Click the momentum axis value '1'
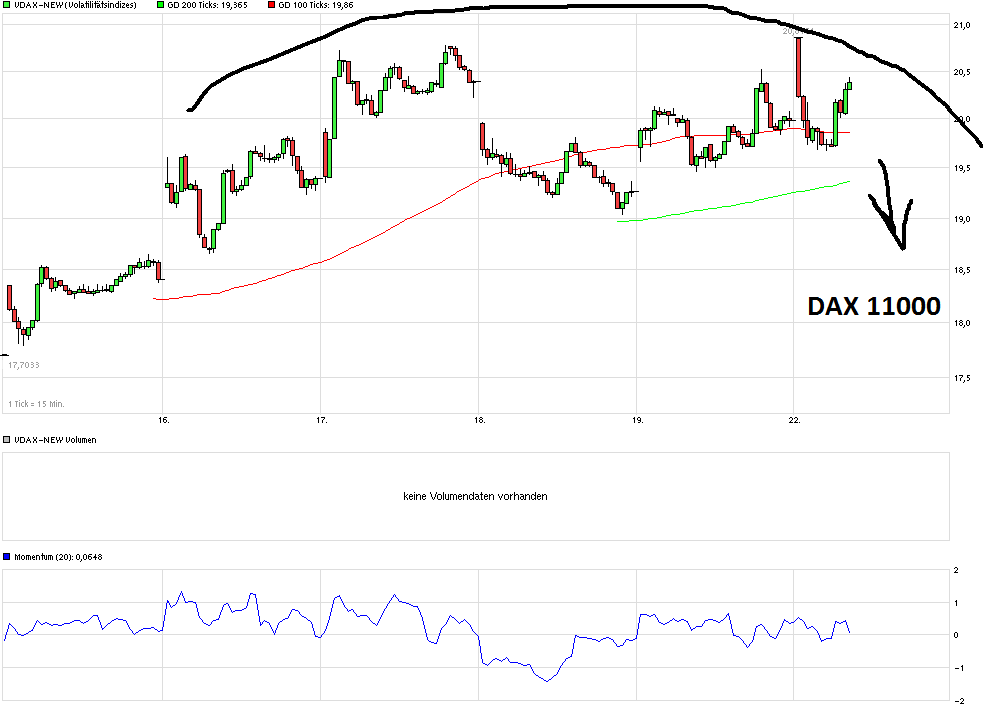 (956, 603)
